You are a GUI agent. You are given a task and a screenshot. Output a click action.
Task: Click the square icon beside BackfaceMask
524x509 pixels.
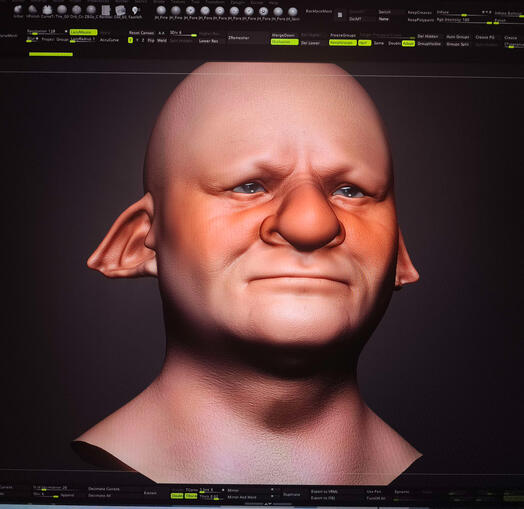tap(340, 15)
